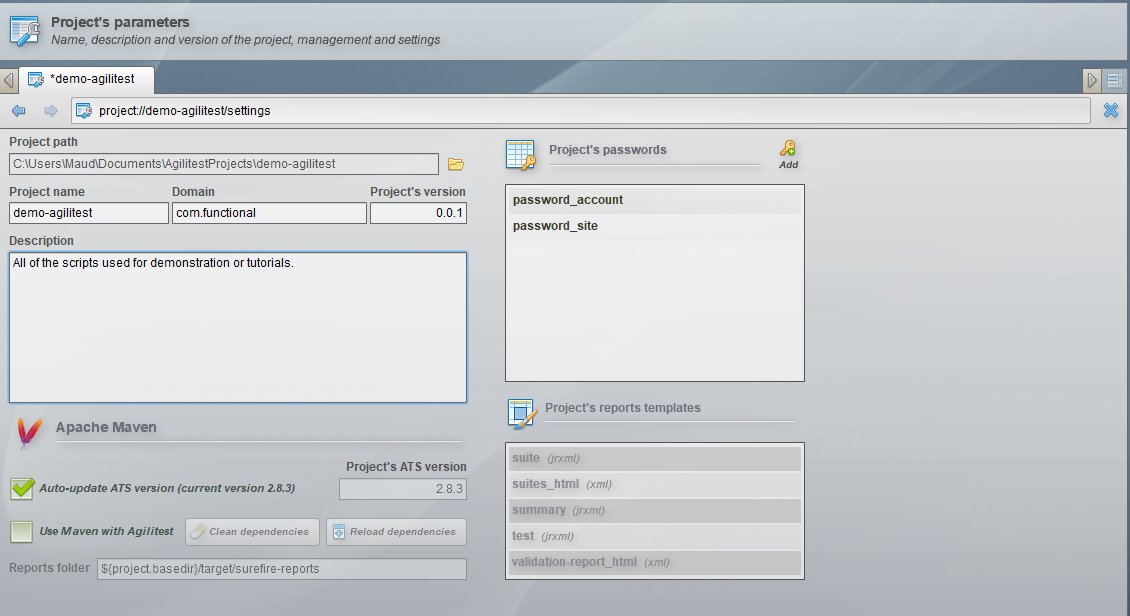
Task: Click the Reports folder path field
Action: point(282,568)
